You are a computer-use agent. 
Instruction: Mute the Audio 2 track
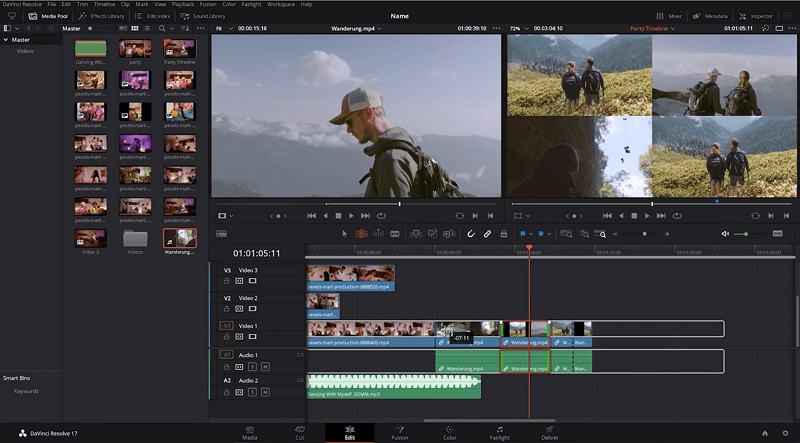click(x=265, y=392)
